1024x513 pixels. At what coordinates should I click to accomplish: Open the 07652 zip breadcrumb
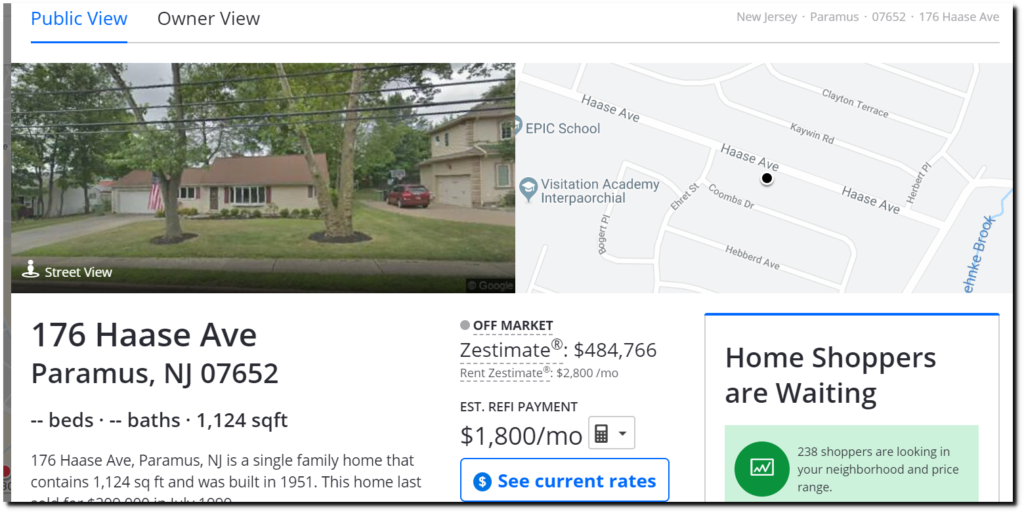(x=889, y=17)
